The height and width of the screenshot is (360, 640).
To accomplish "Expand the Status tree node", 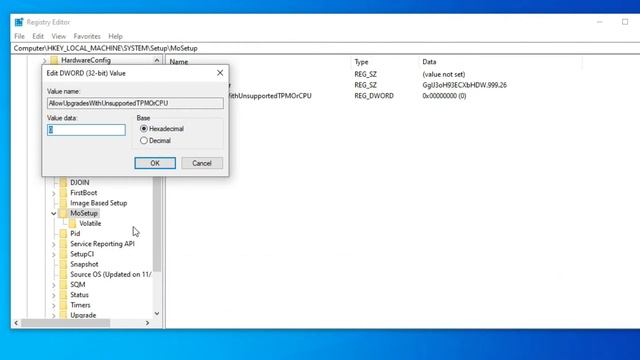I will coord(53,295).
